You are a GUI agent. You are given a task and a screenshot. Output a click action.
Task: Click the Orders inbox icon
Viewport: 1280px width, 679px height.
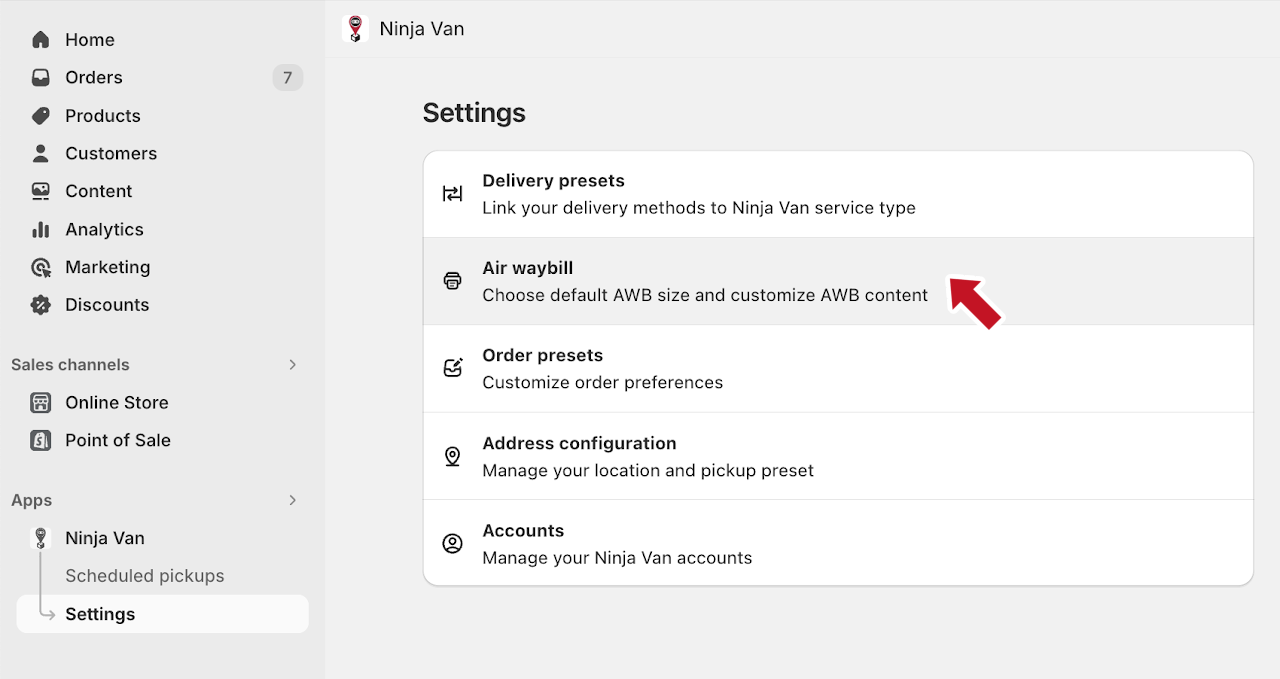41,78
